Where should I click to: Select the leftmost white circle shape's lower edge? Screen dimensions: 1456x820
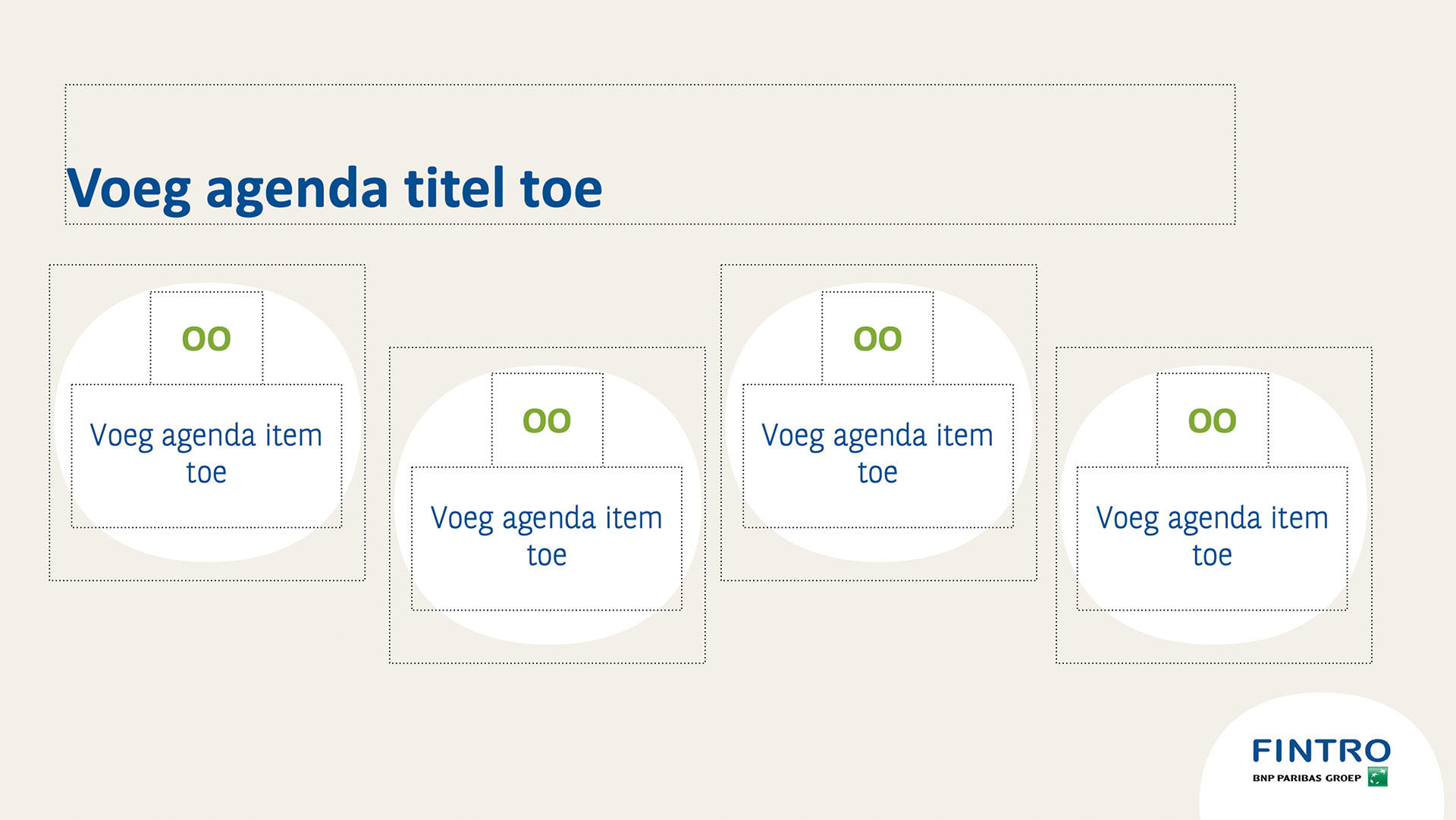[207, 546]
